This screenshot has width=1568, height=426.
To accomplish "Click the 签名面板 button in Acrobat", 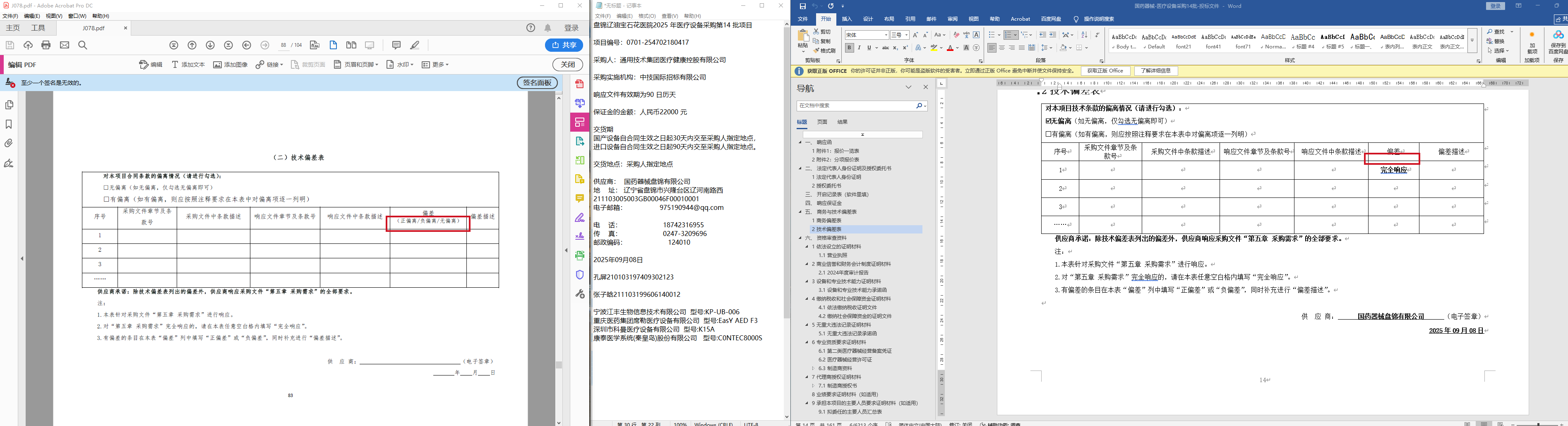I will pyautogui.click(x=537, y=83).
